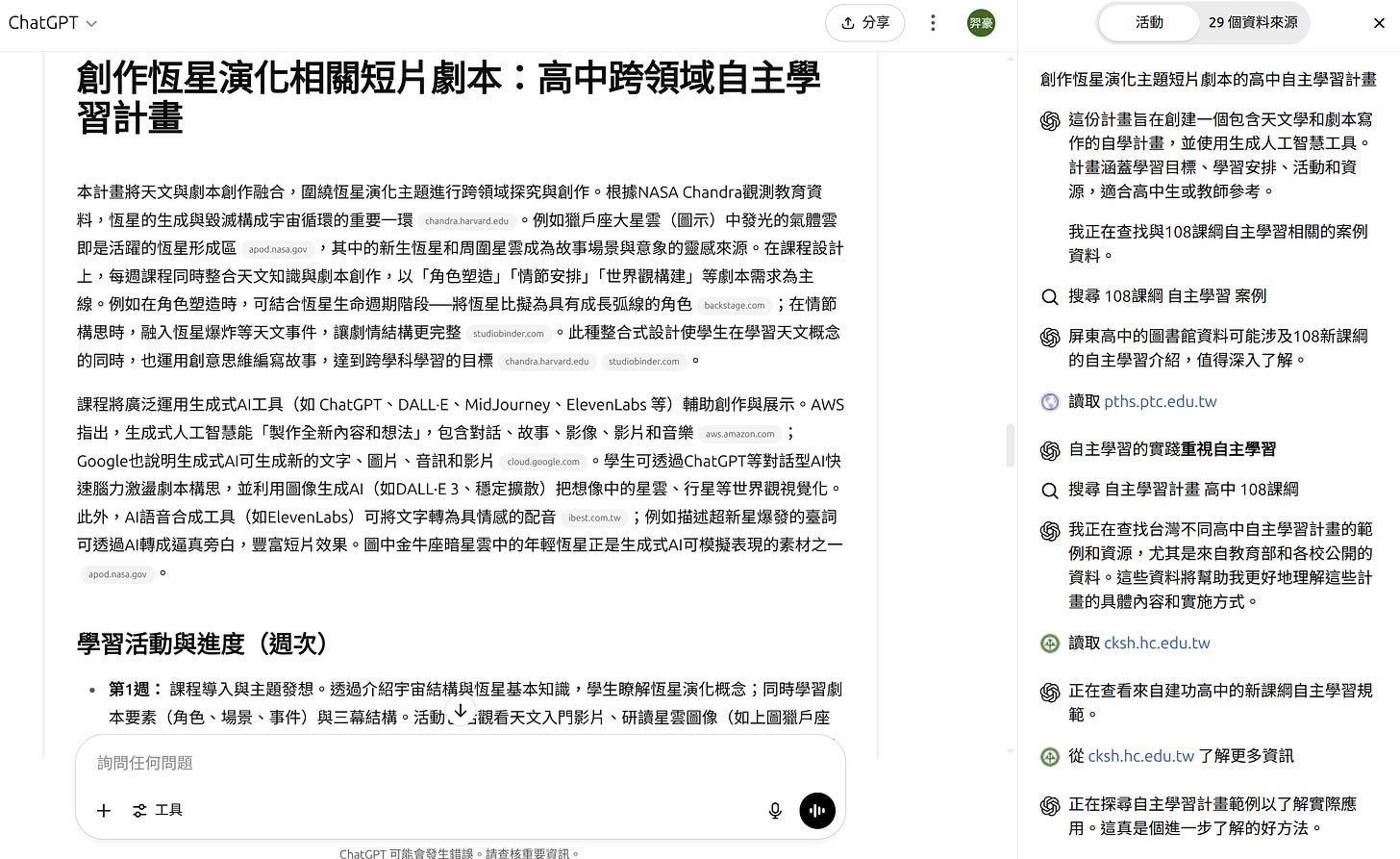1400x859 pixels.
Task: Switch to the 活動 tab
Action: tap(1149, 22)
